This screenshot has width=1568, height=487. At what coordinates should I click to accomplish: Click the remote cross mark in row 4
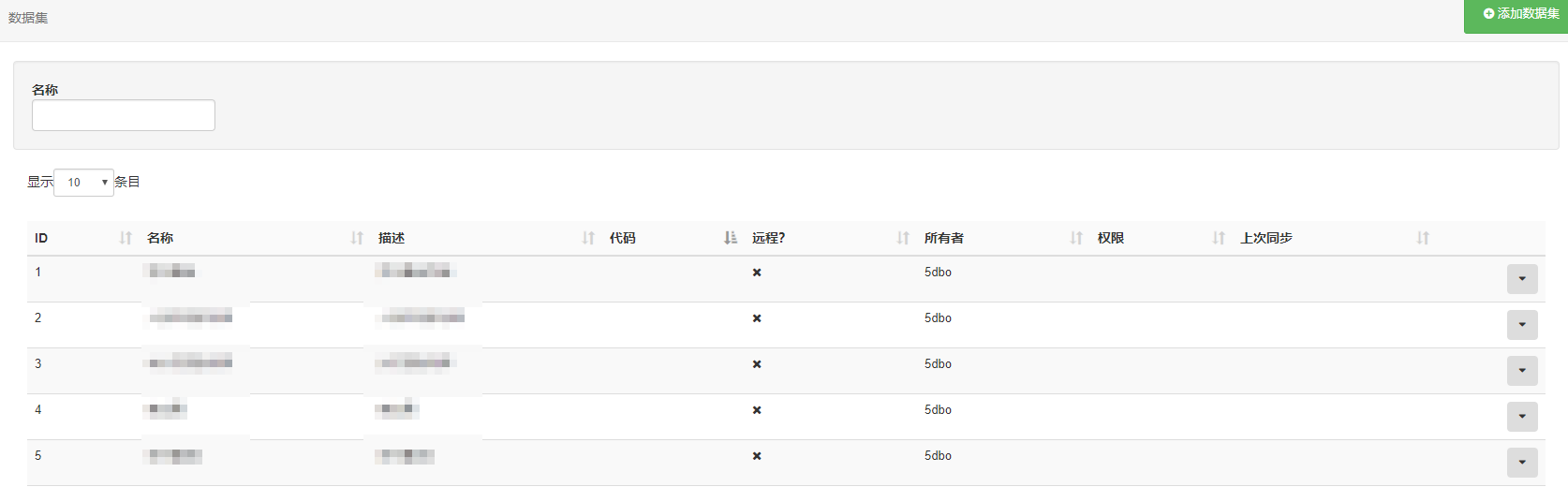pos(757,410)
